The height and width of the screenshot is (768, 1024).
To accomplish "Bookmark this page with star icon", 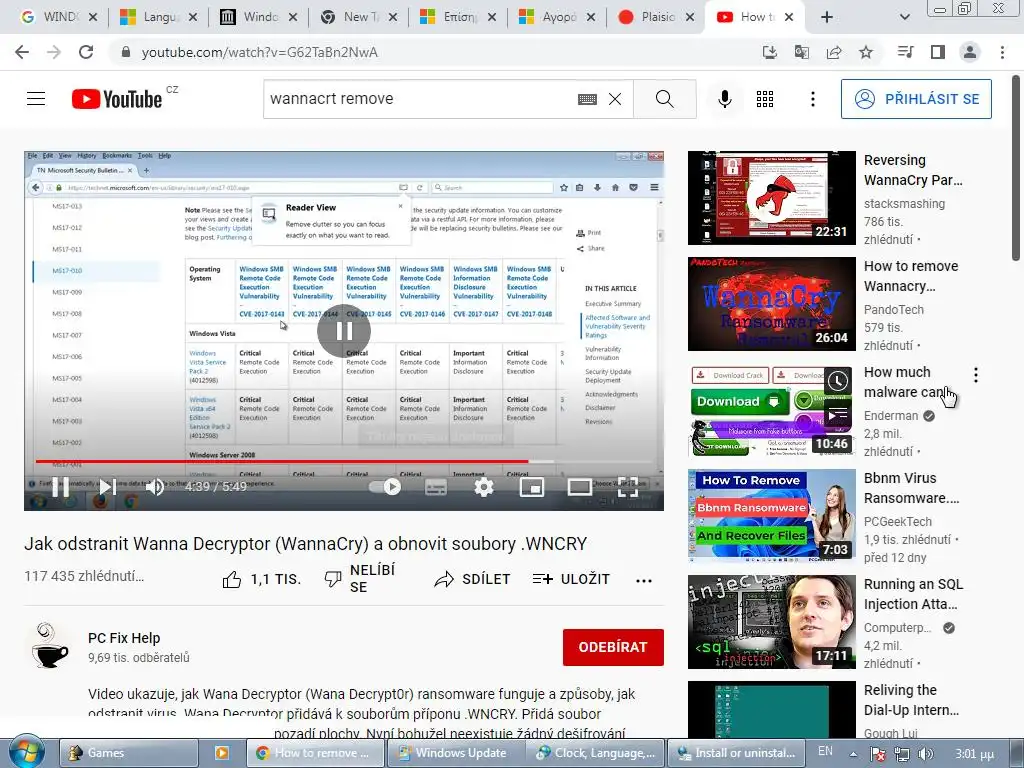I will click(x=866, y=52).
